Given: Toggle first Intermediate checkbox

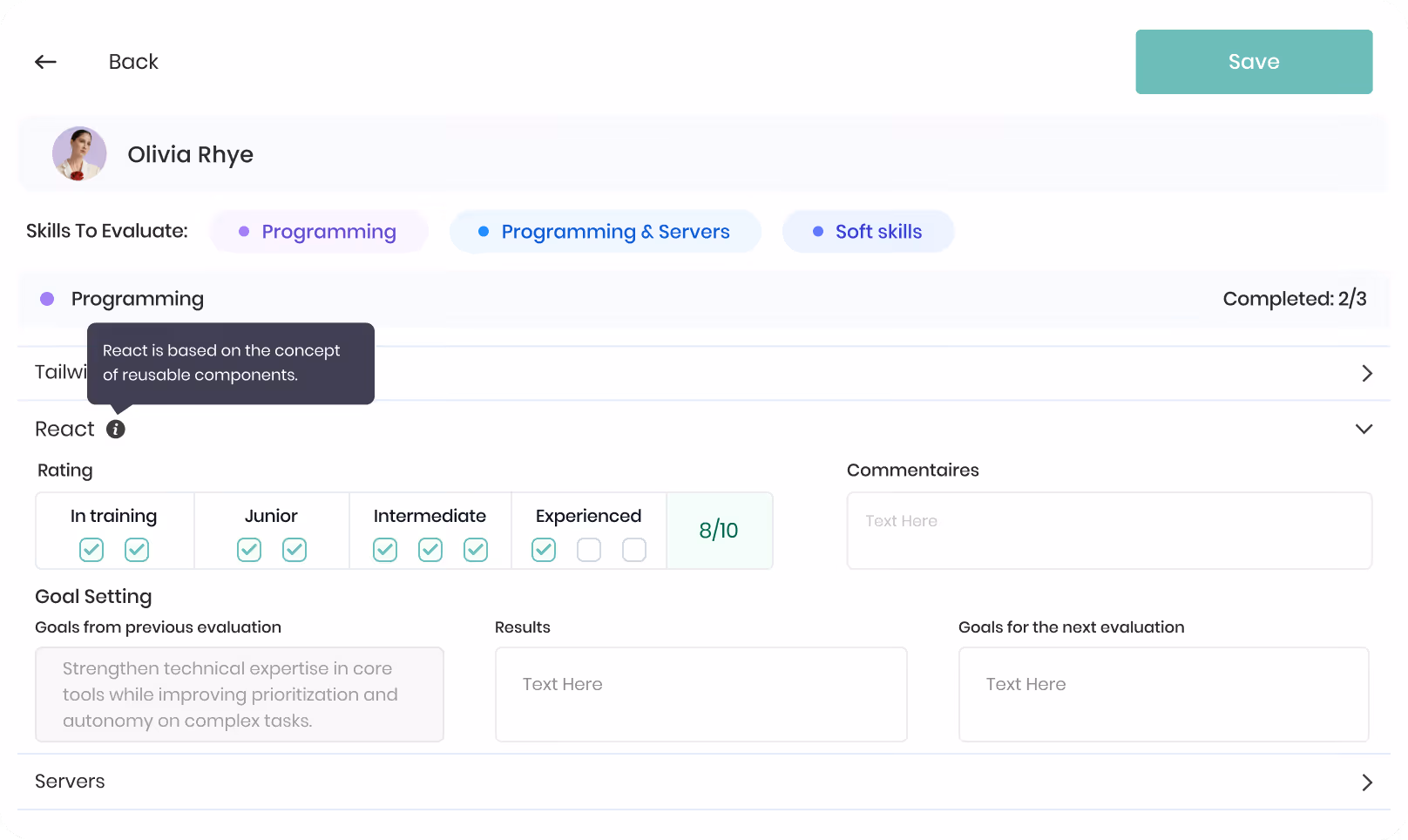Looking at the screenshot, I should coord(385,550).
